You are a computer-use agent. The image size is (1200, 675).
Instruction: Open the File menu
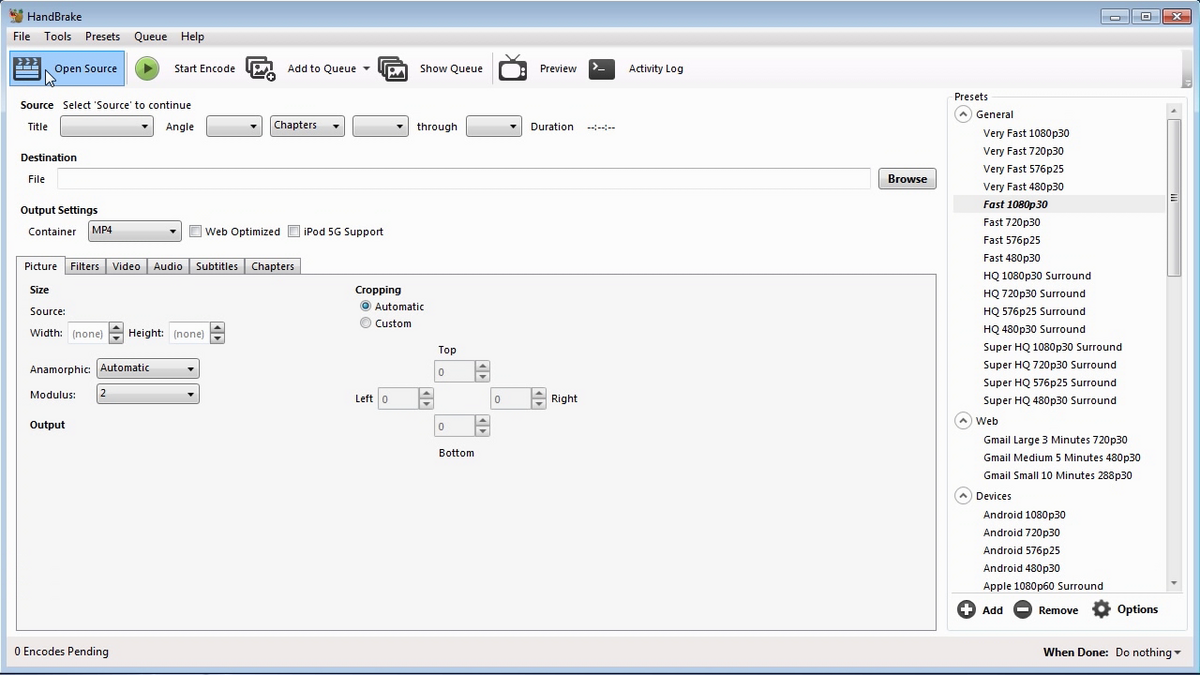(22, 36)
